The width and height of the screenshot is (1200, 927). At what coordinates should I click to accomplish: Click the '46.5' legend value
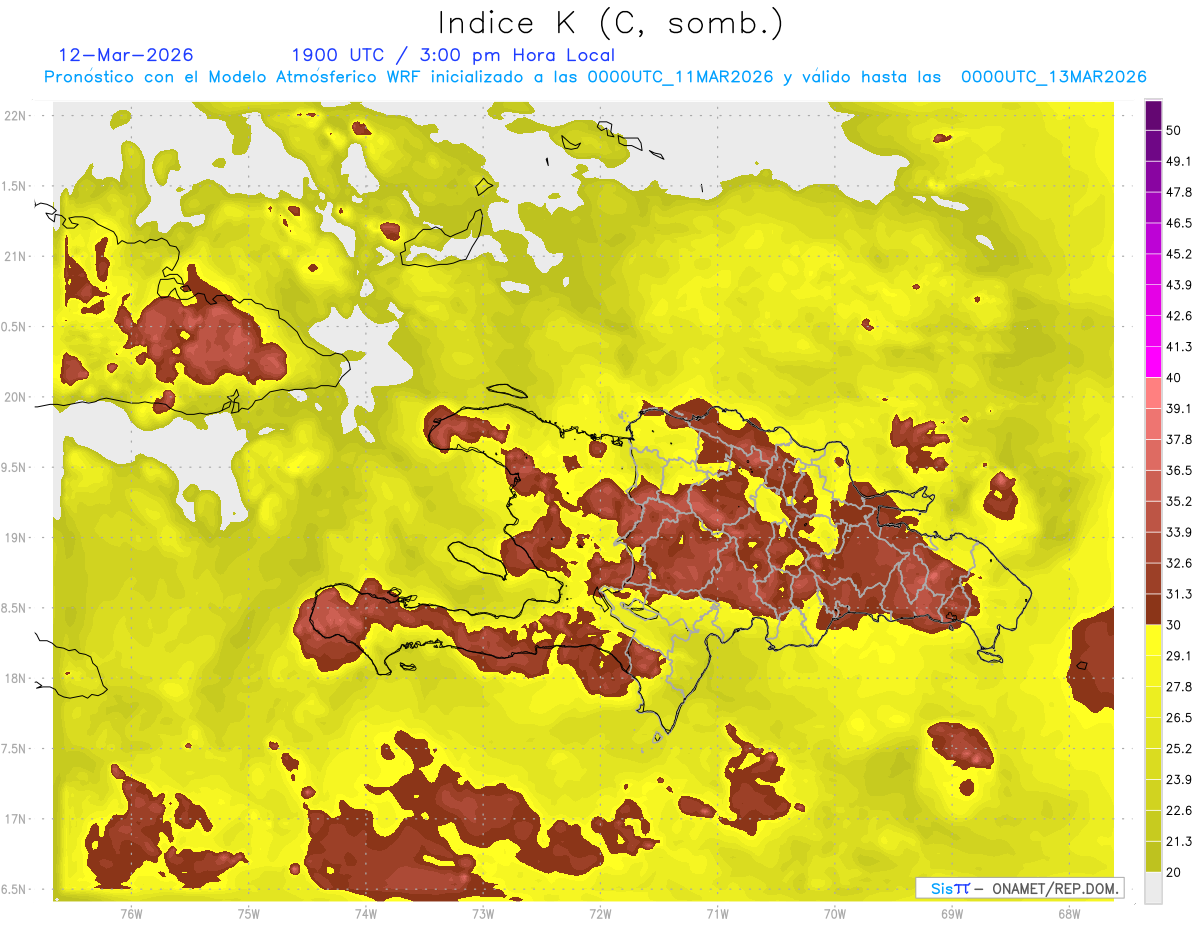[1179, 223]
